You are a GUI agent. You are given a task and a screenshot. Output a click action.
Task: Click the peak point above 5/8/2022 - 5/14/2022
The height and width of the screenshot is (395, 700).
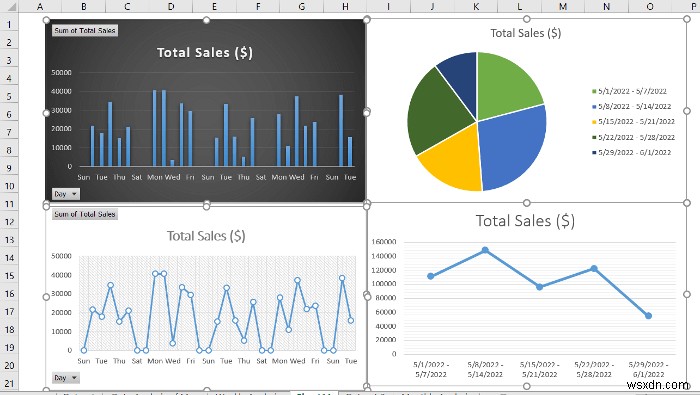pos(485,250)
